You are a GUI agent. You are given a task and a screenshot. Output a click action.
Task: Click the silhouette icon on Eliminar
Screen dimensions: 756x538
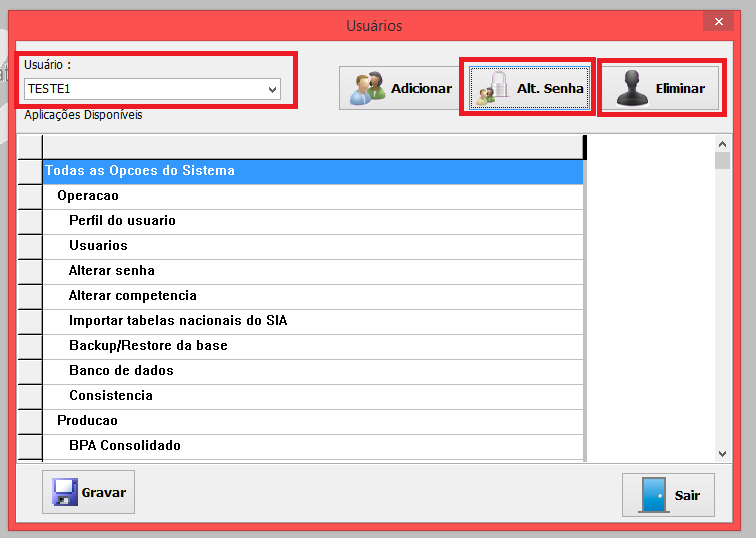pos(632,88)
